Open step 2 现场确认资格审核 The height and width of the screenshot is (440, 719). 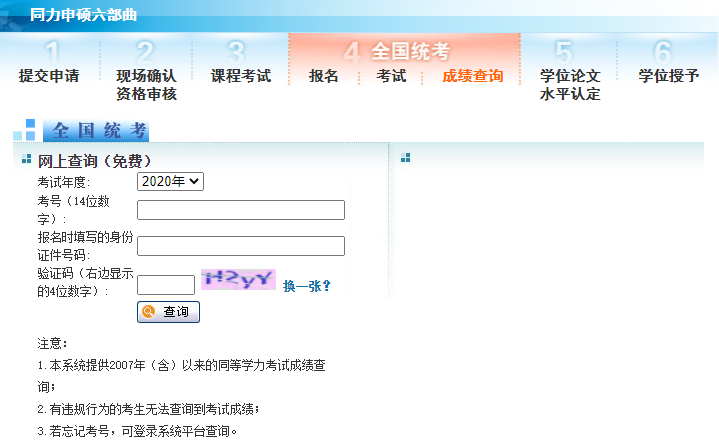point(146,84)
